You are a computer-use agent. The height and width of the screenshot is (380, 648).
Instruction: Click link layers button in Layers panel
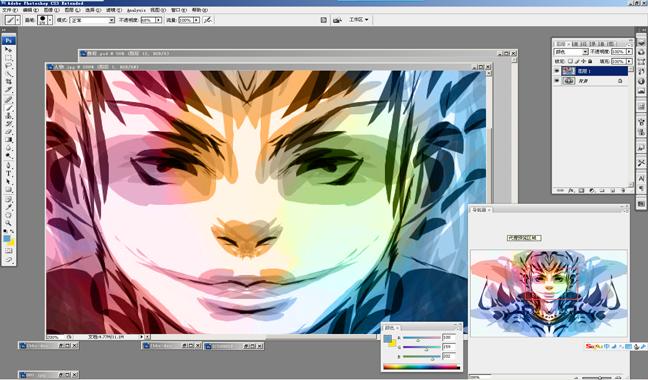click(x=560, y=190)
